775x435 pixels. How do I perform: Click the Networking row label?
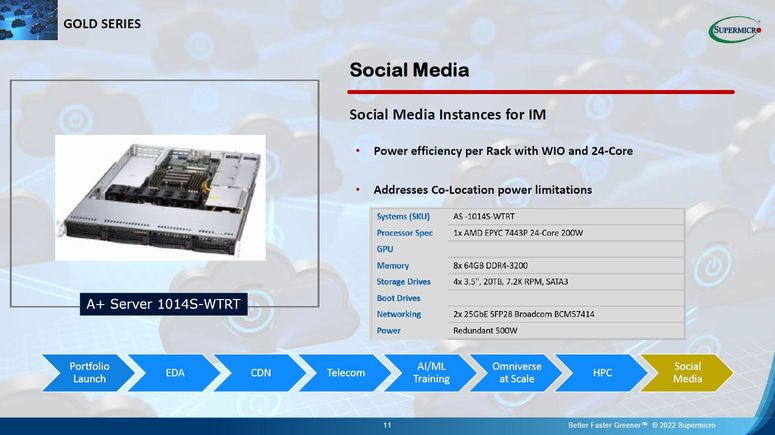pyautogui.click(x=399, y=314)
